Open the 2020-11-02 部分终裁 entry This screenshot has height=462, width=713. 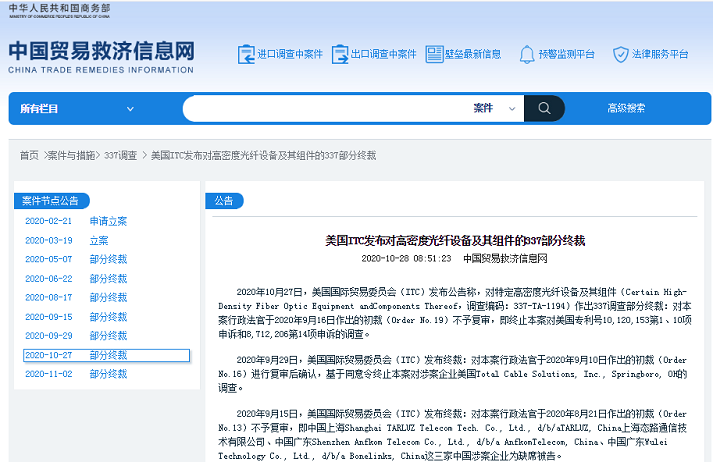(x=76, y=374)
